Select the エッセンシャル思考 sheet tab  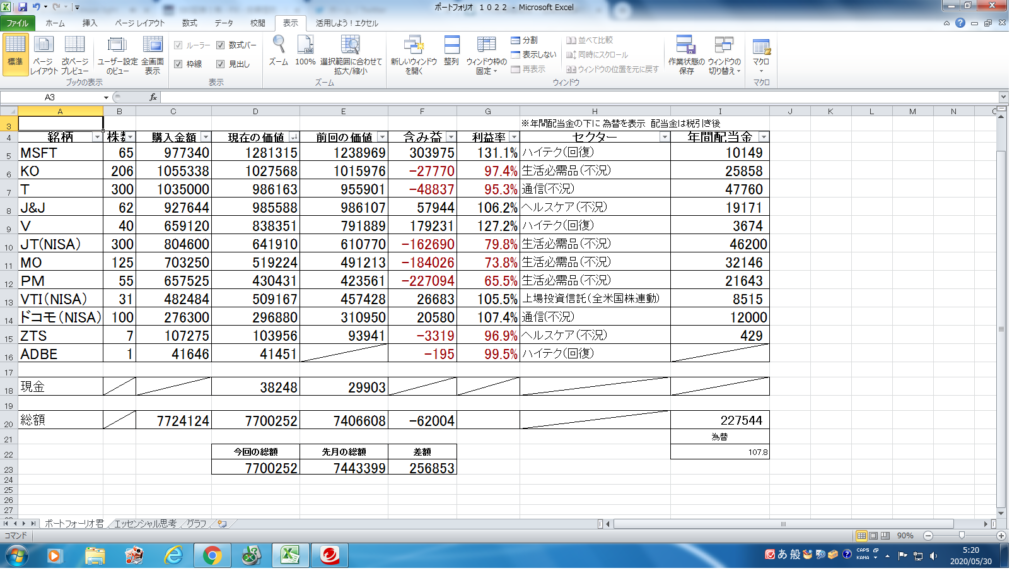(145, 523)
